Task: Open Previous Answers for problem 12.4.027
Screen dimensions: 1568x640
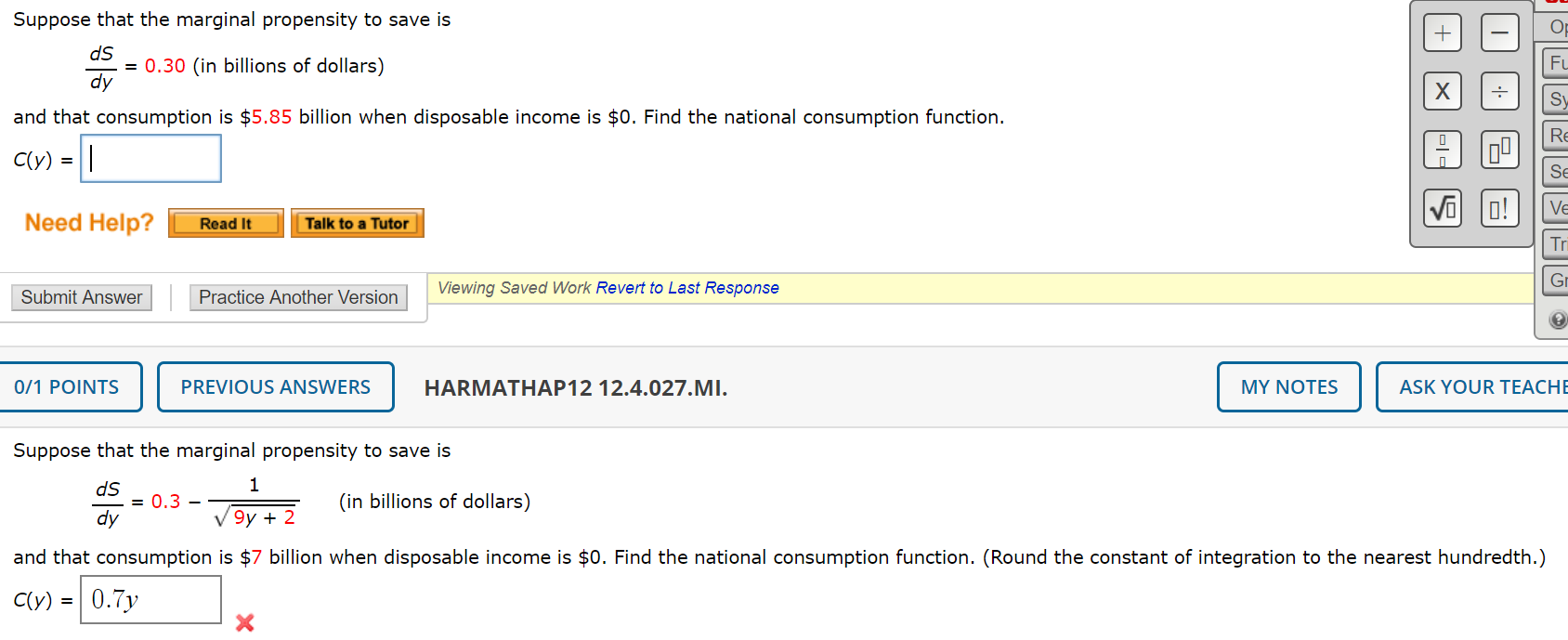Action: pos(276,386)
